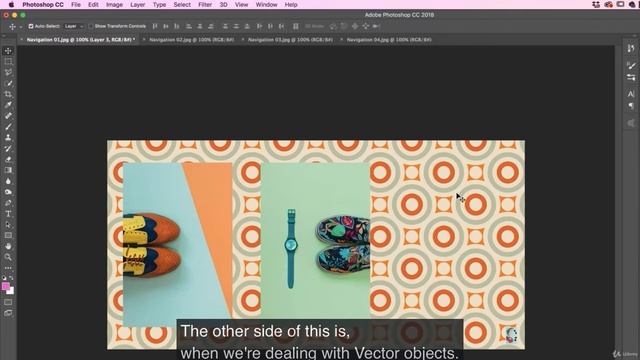Image resolution: width=640 pixels, height=360 pixels.
Task: Open the Window menu
Action: [267, 4]
